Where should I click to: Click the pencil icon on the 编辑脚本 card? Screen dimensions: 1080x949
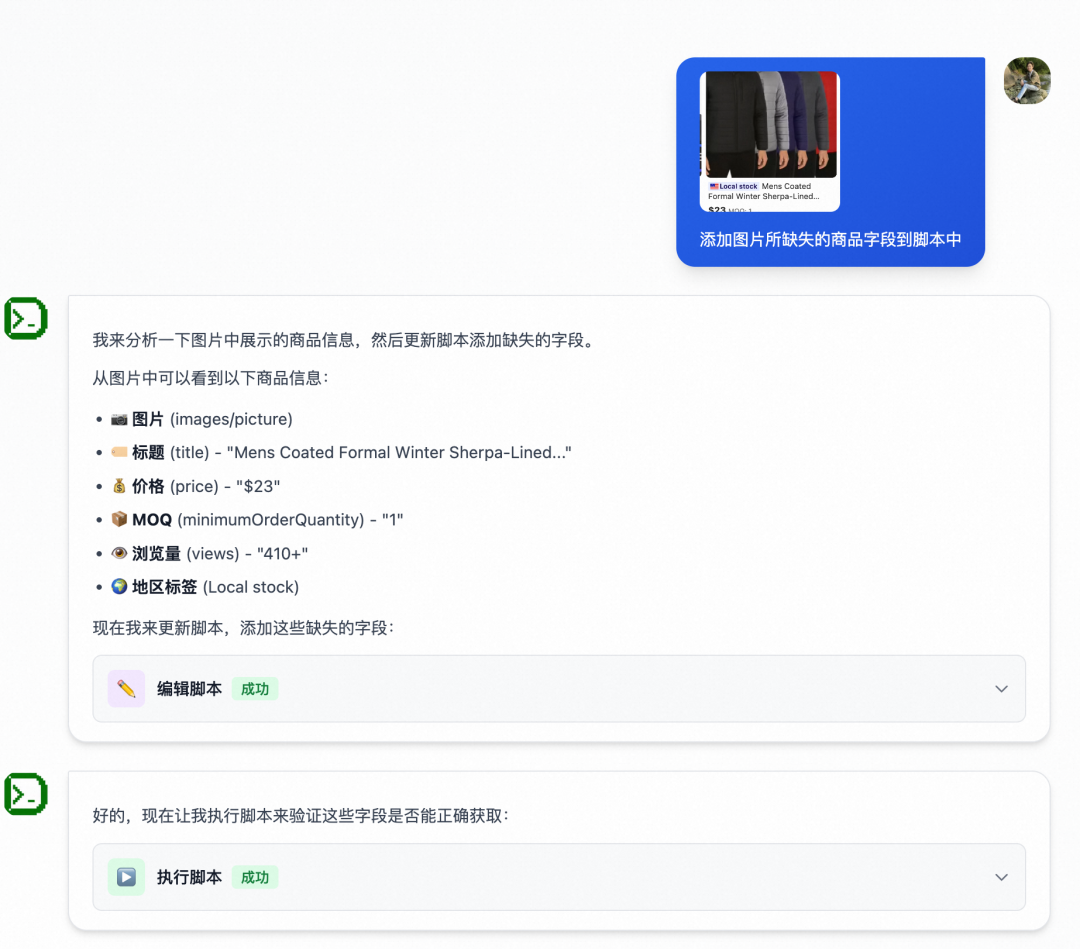126,688
